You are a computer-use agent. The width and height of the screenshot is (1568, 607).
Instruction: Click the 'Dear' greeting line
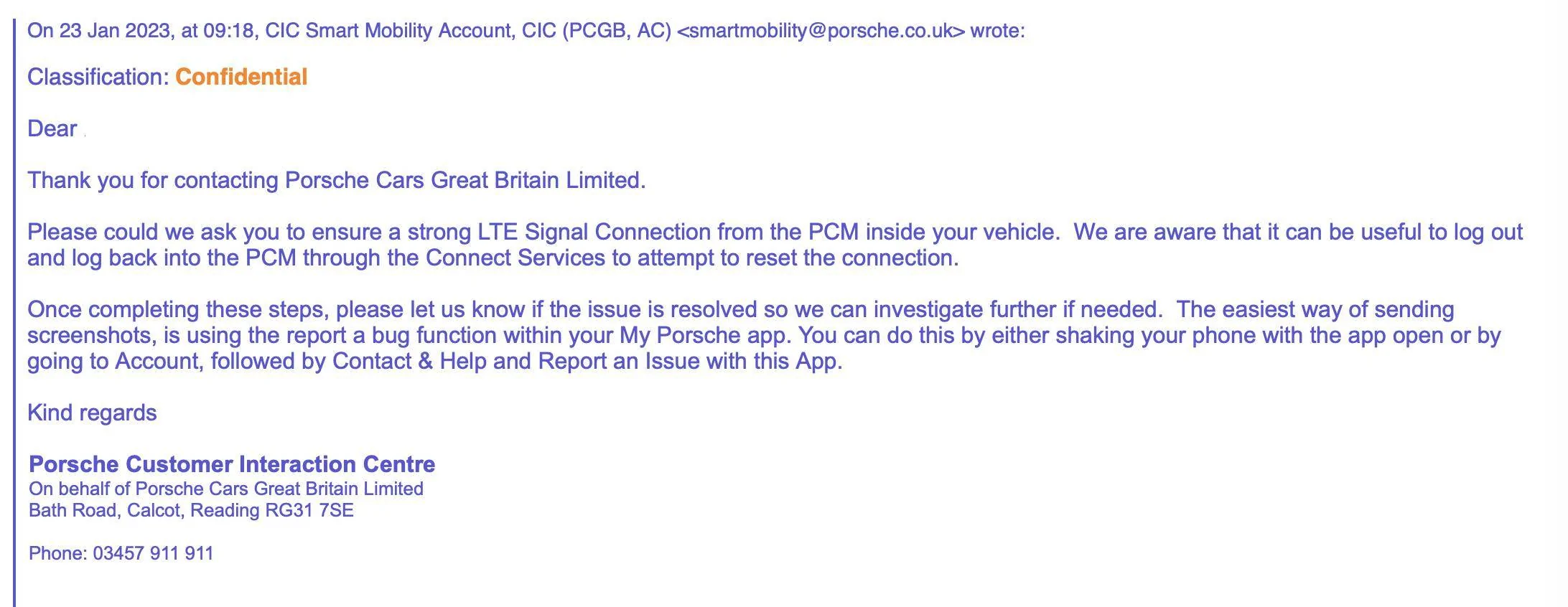52,128
